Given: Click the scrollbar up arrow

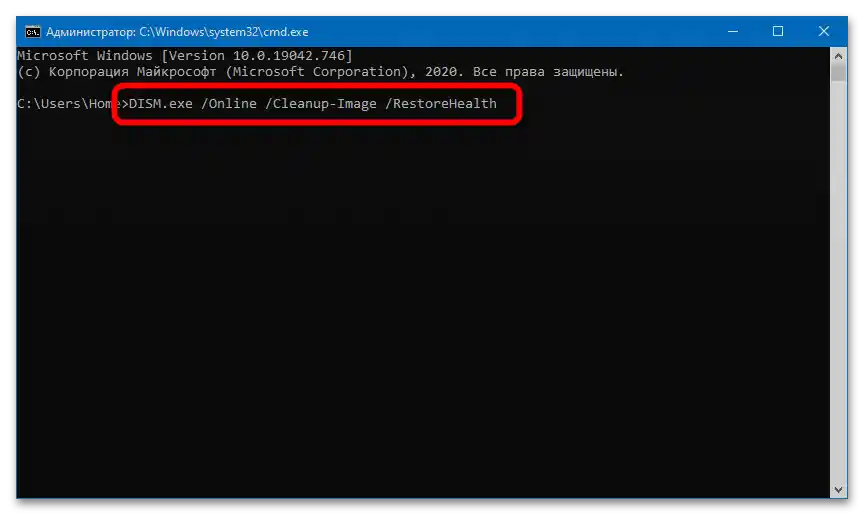Looking at the screenshot, I should coord(838,56).
